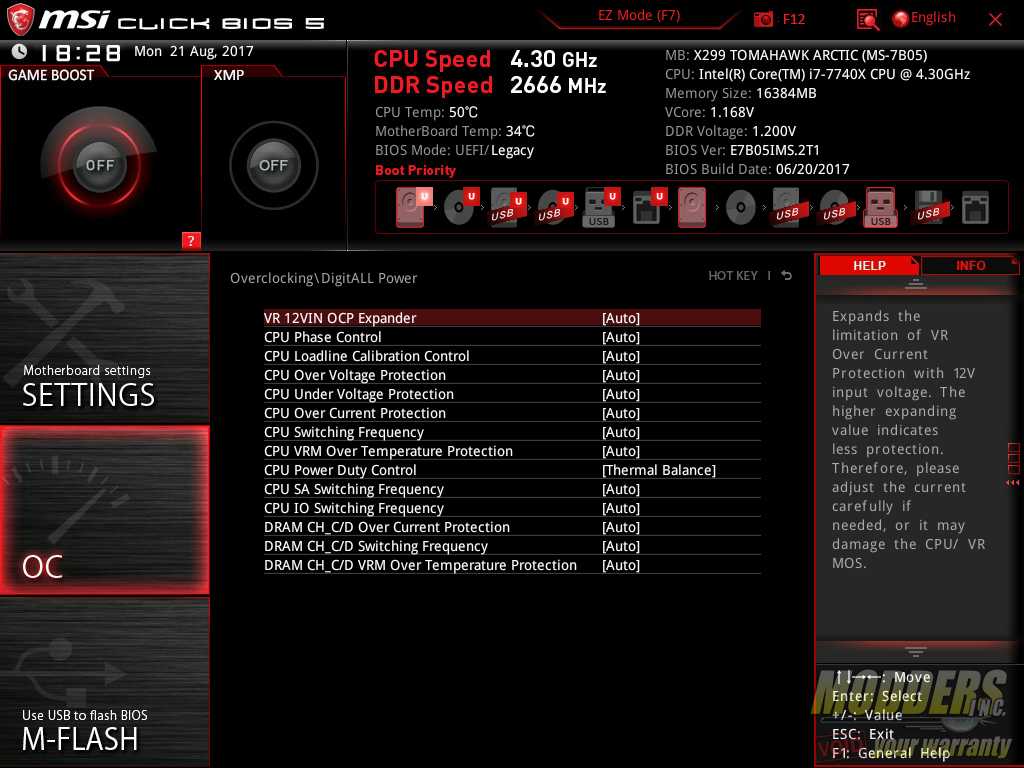Click the English language selector
This screenshot has height=768, width=1024.
click(x=933, y=18)
